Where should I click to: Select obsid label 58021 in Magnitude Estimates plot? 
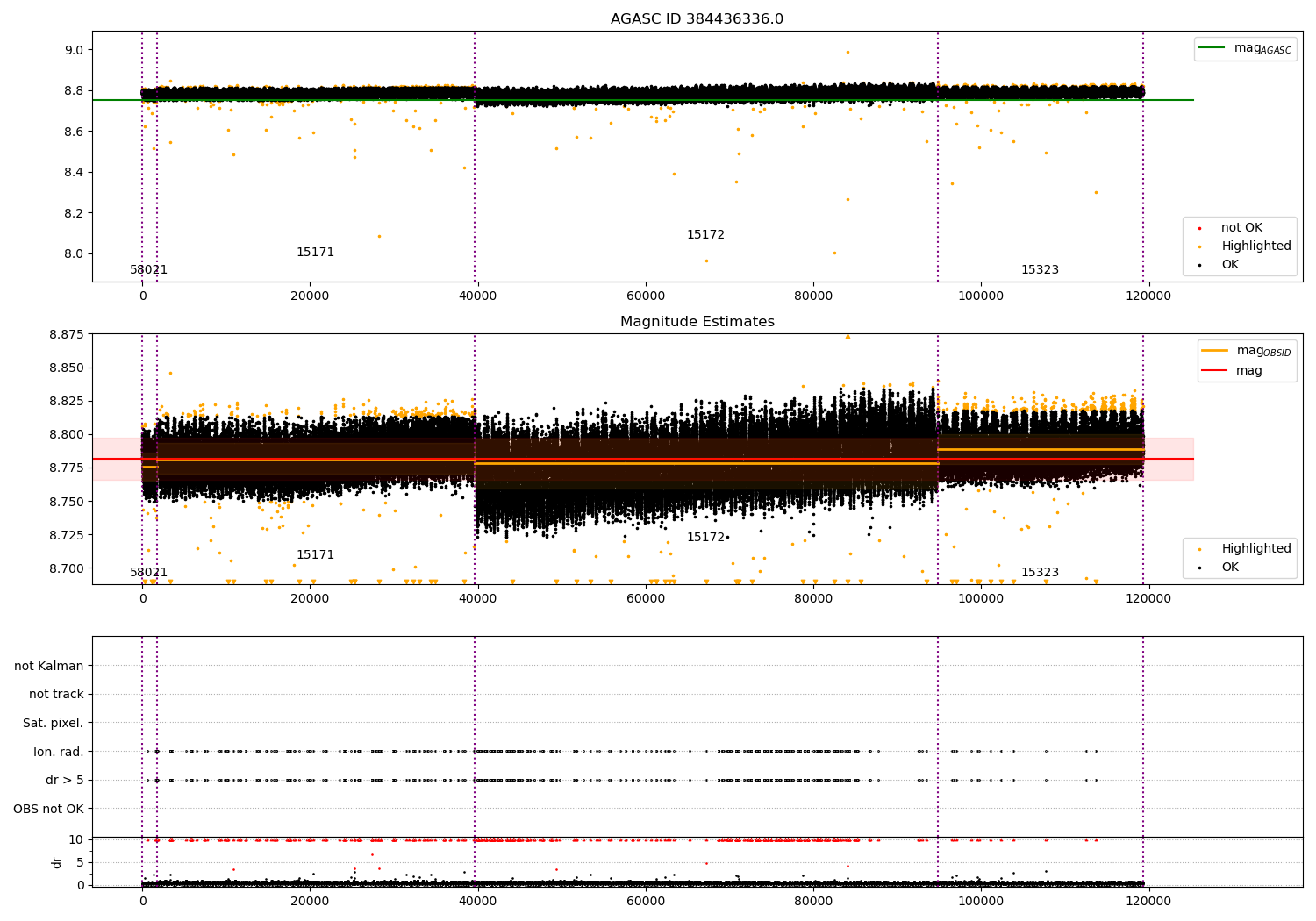(148, 573)
